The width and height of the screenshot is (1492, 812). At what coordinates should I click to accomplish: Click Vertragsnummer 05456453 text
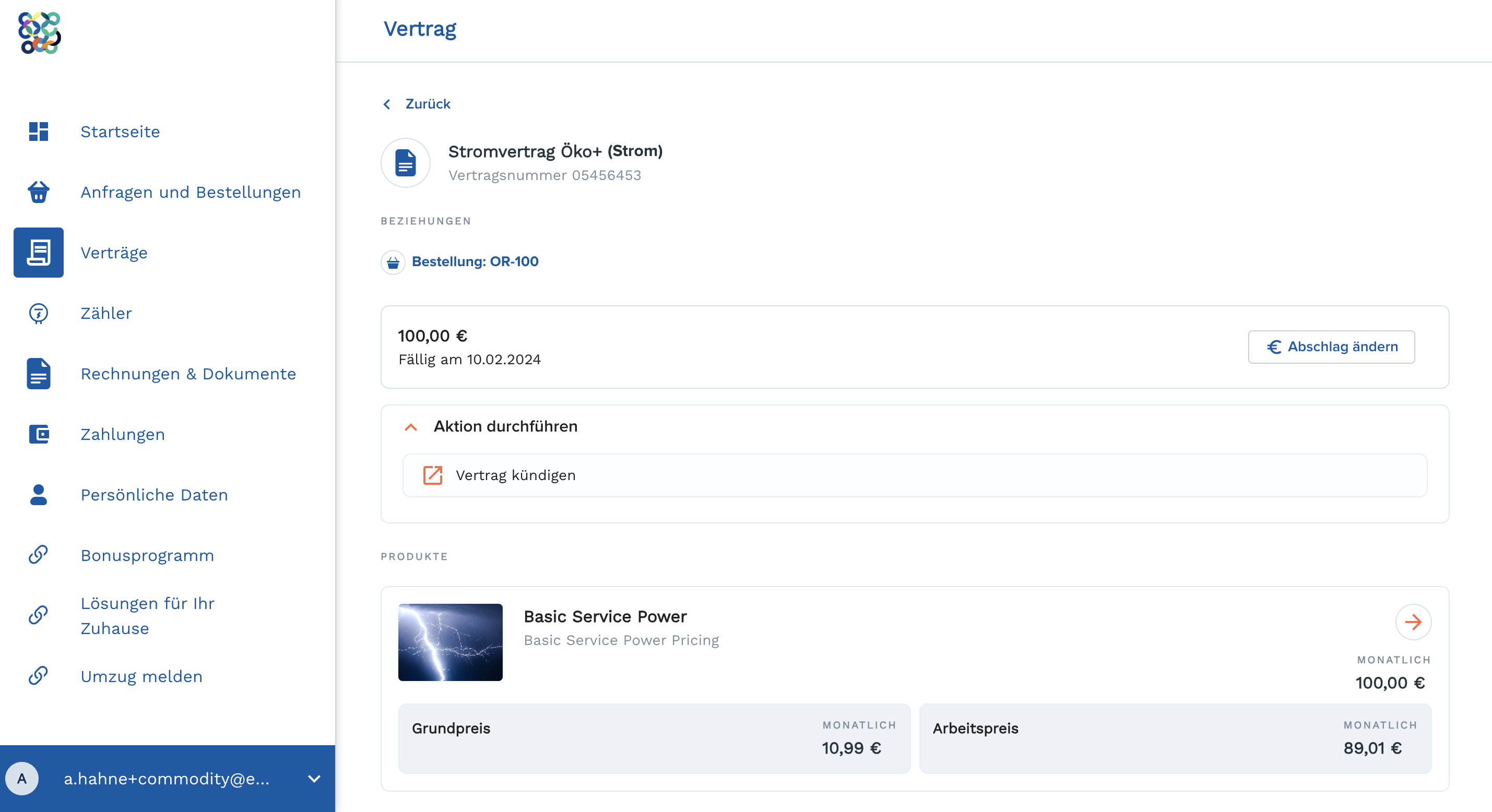[544, 175]
